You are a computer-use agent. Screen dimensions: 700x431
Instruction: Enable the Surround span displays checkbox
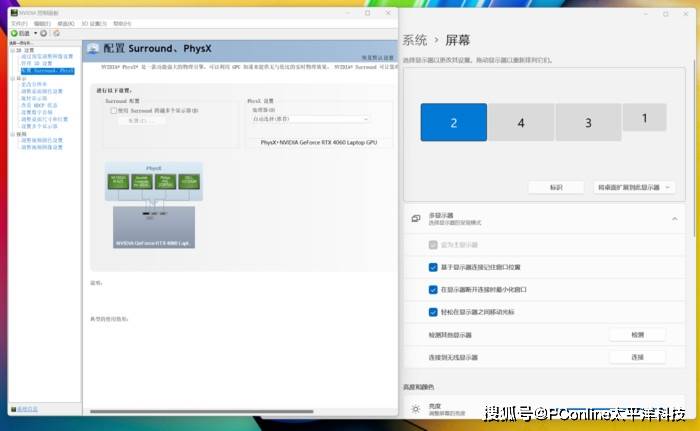pos(113,110)
